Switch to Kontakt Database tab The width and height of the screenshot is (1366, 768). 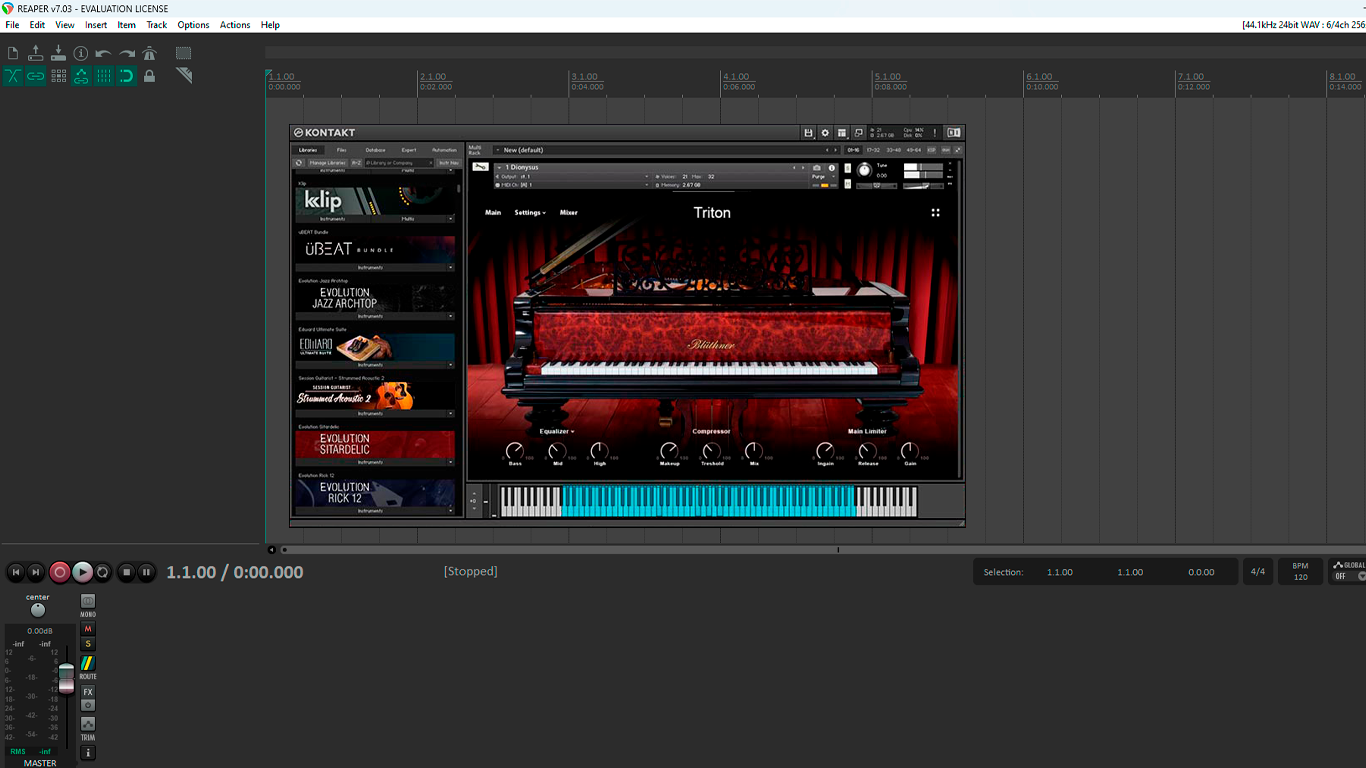[375, 150]
